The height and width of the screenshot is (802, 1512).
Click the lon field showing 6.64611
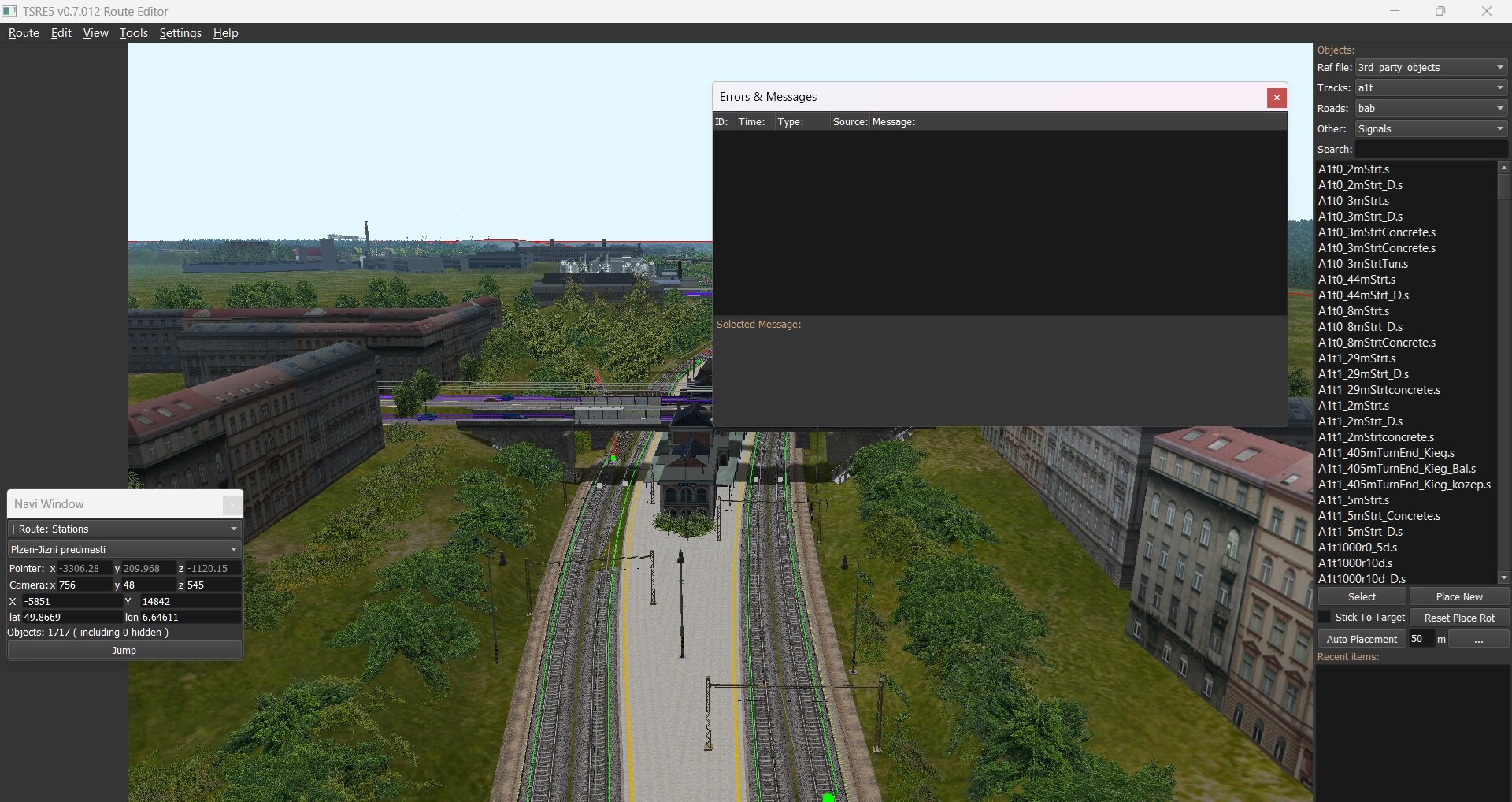(x=190, y=618)
